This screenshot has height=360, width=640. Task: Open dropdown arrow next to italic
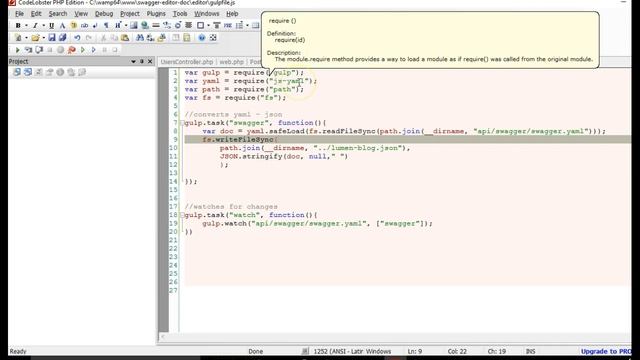click(43, 26)
